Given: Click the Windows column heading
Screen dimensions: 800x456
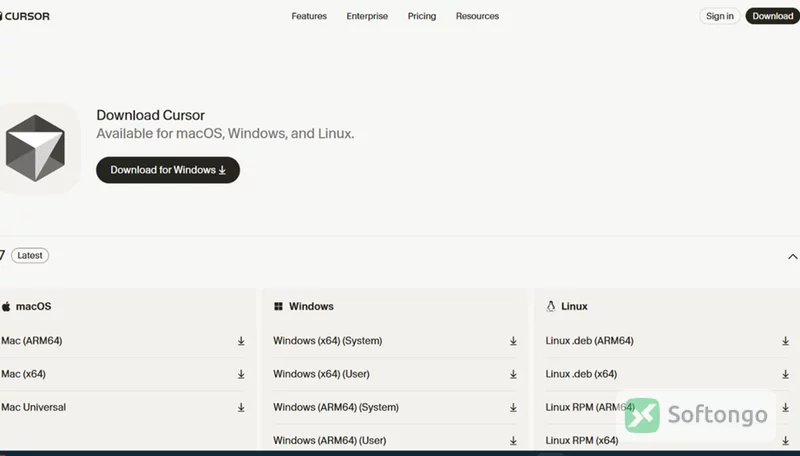Looking at the screenshot, I should tap(311, 306).
